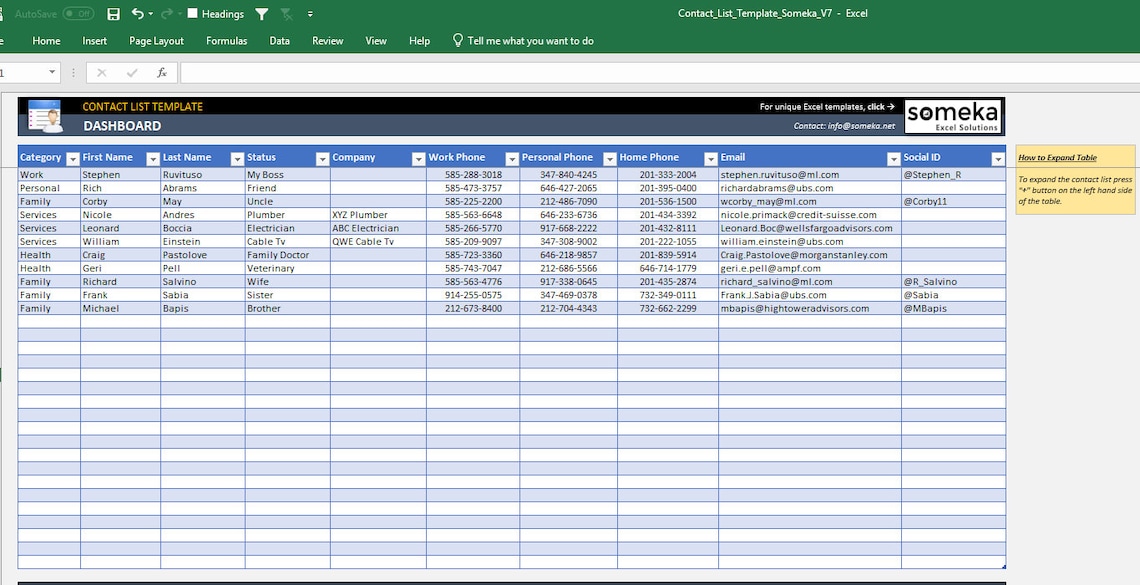Click the Tell me what you want to do box
Screen dimensions: 1140x585
[520, 41]
